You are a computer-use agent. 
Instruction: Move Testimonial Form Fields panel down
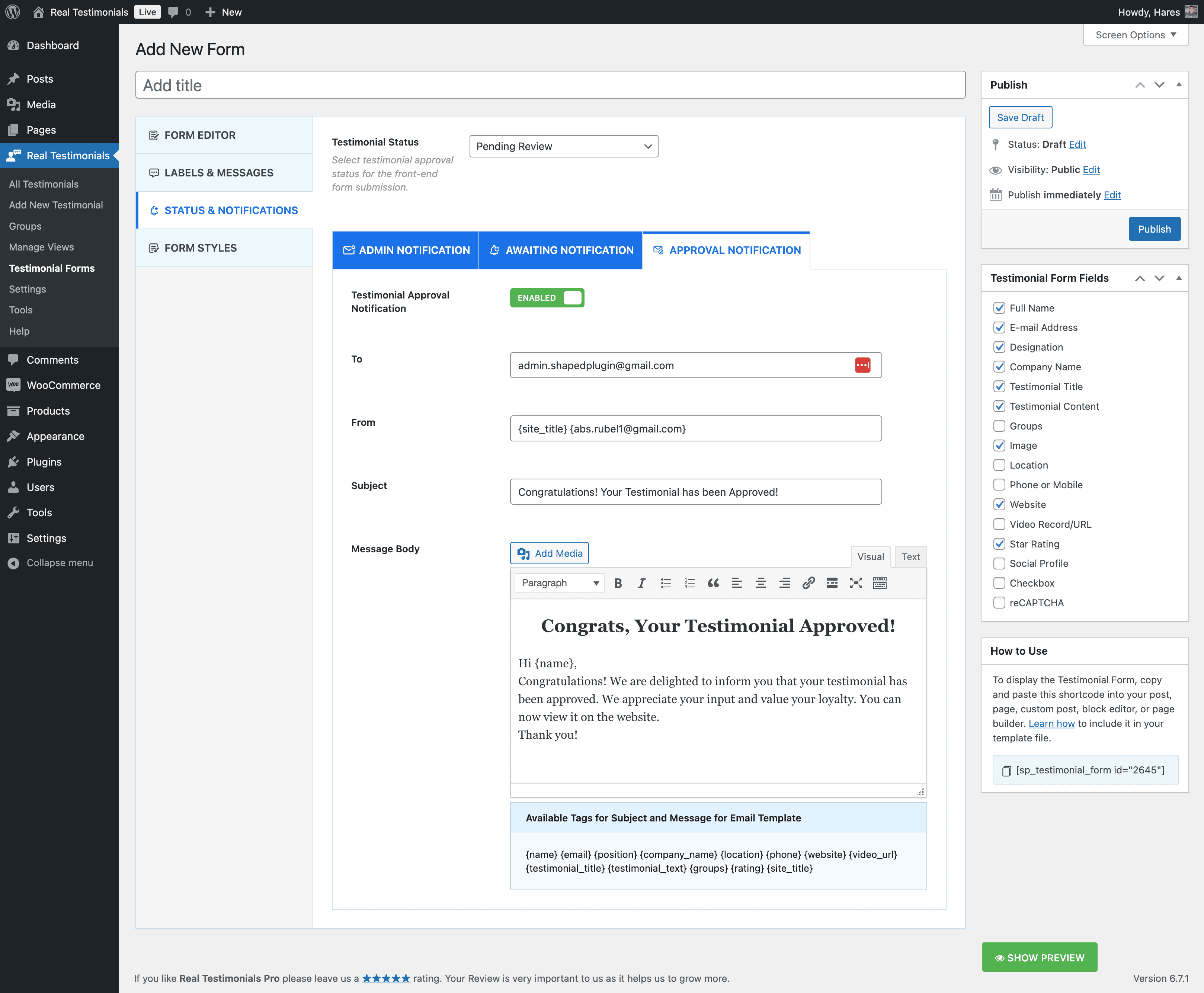[1159, 278]
